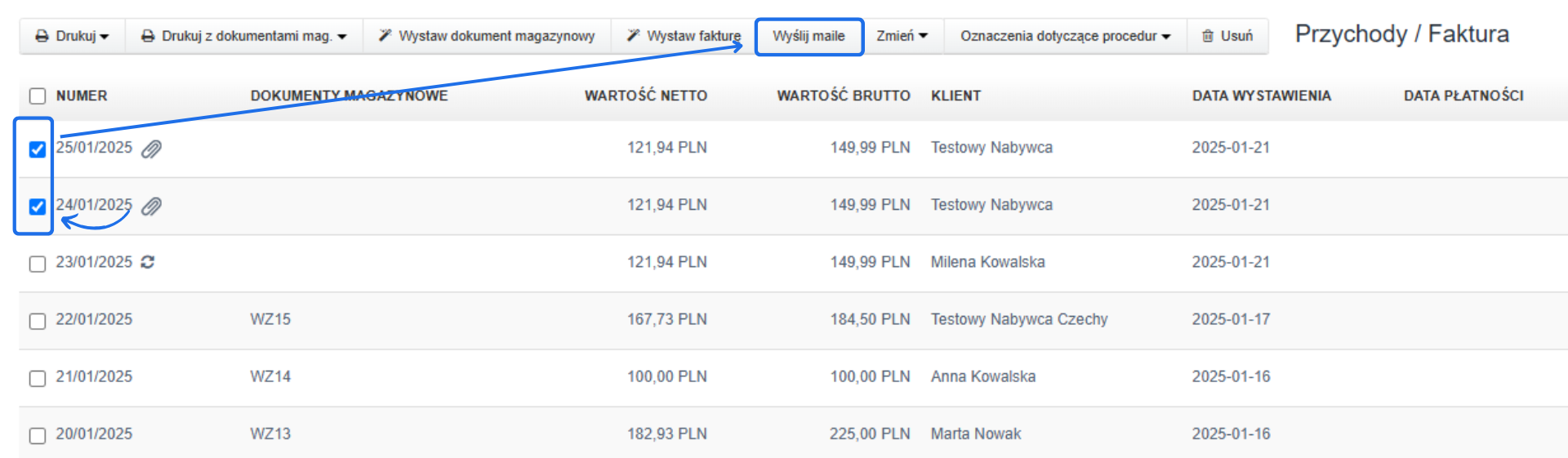Check the checkbox for invoice 22/01/2025
The image size is (1568, 458).
click(x=38, y=321)
